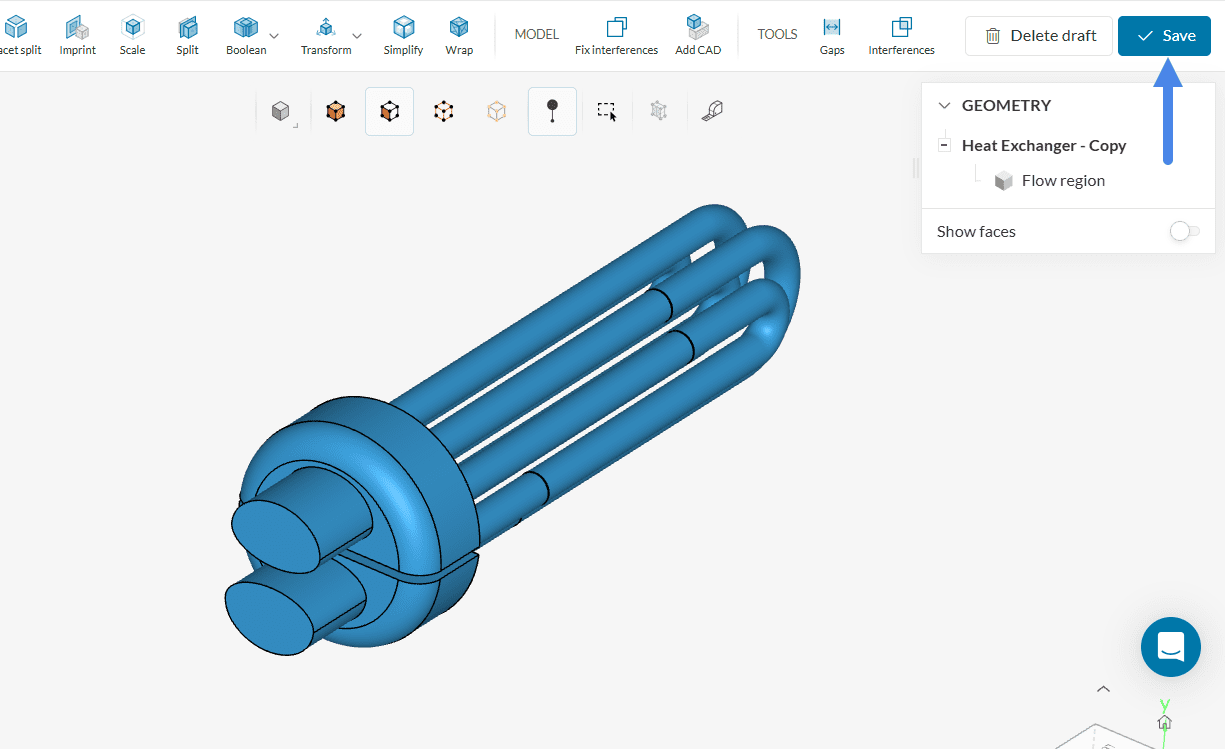Image resolution: width=1225 pixels, height=749 pixels.
Task: Collapse the GEOMETRY panel section
Action: pyautogui.click(x=943, y=105)
